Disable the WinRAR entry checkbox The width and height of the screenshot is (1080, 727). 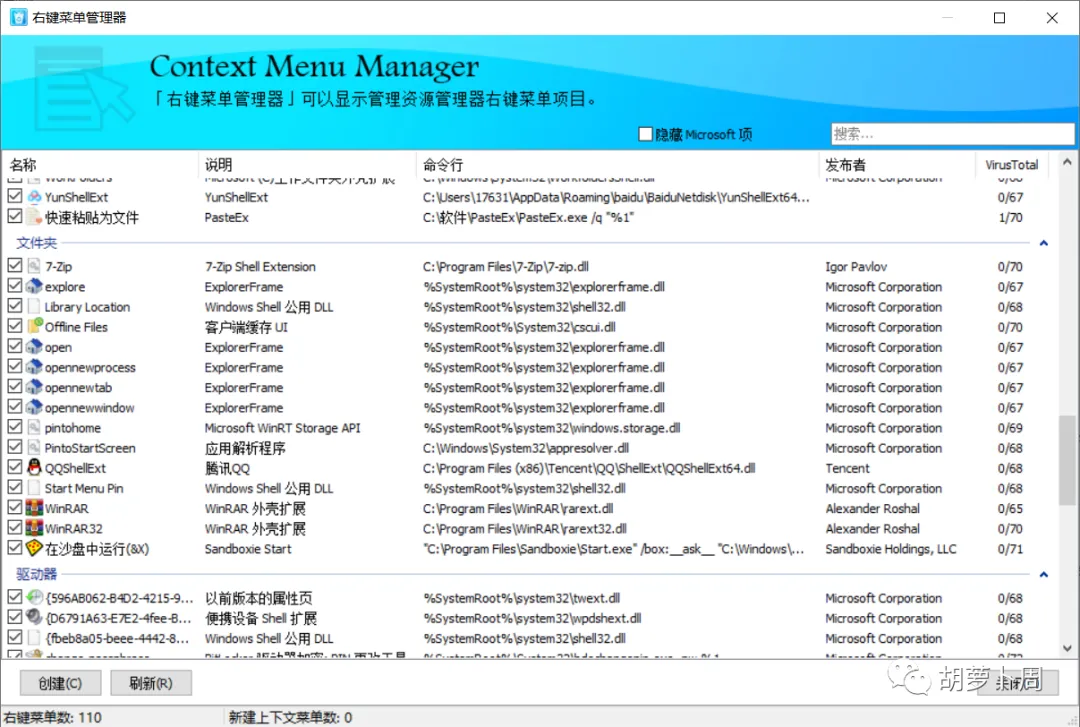(14, 507)
